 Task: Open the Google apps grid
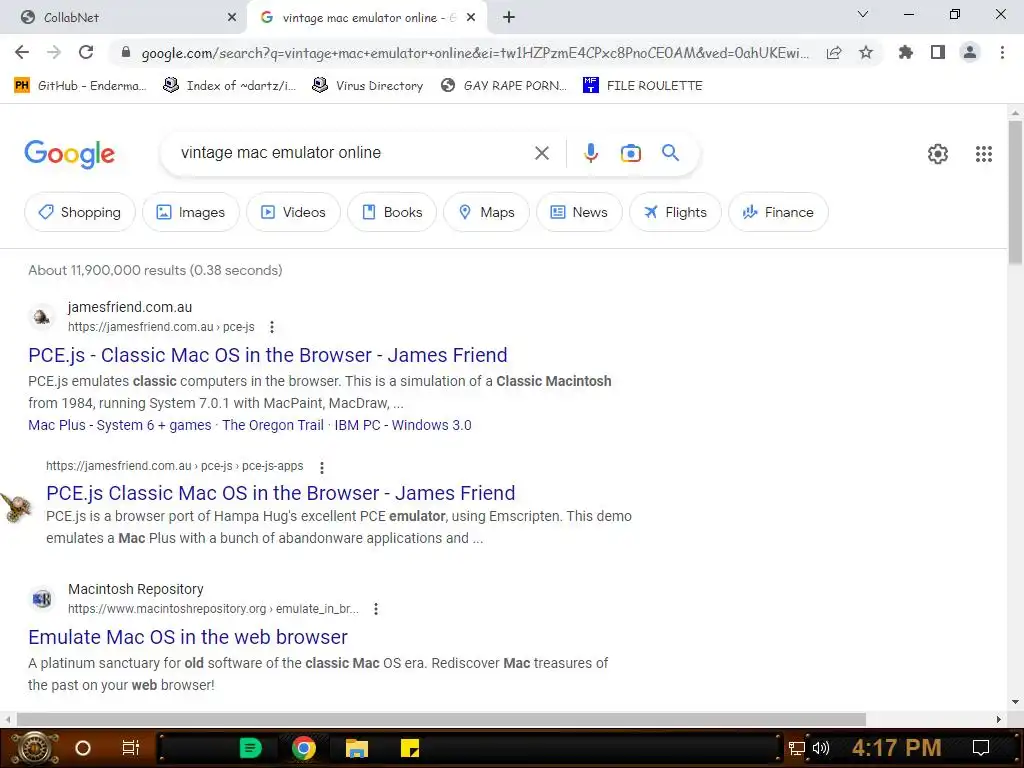pos(984,153)
